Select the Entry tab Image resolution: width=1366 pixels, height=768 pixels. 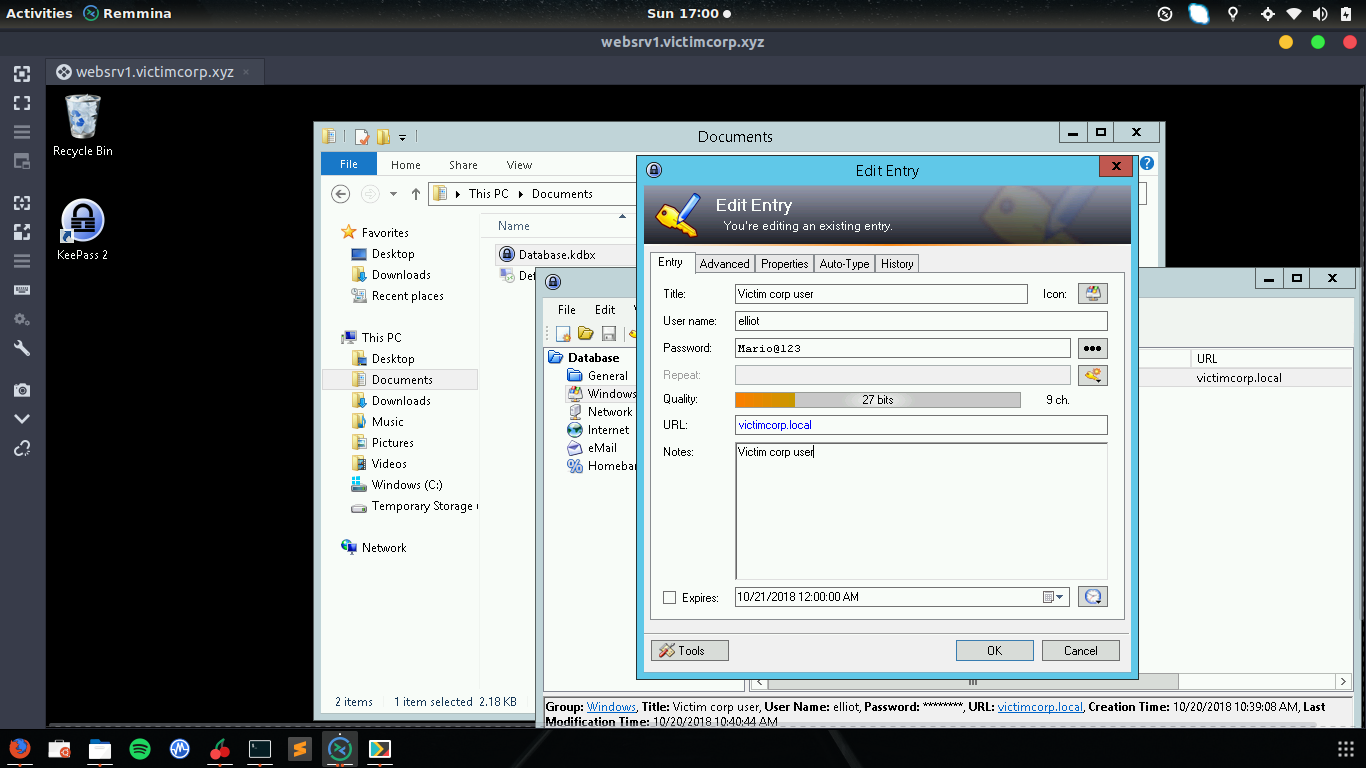pyautogui.click(x=671, y=262)
